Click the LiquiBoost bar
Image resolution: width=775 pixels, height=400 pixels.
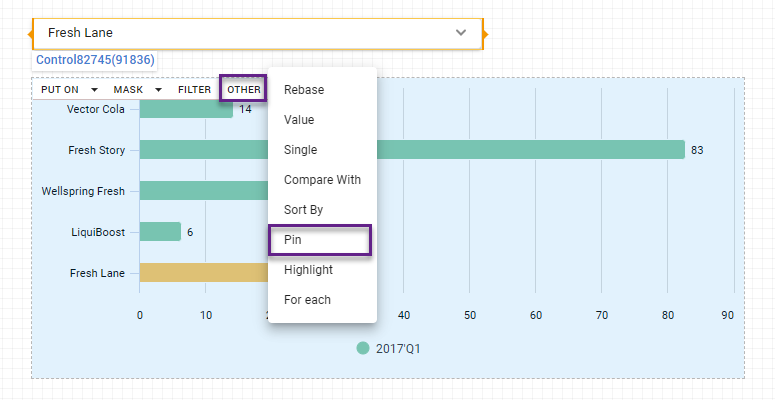160,232
